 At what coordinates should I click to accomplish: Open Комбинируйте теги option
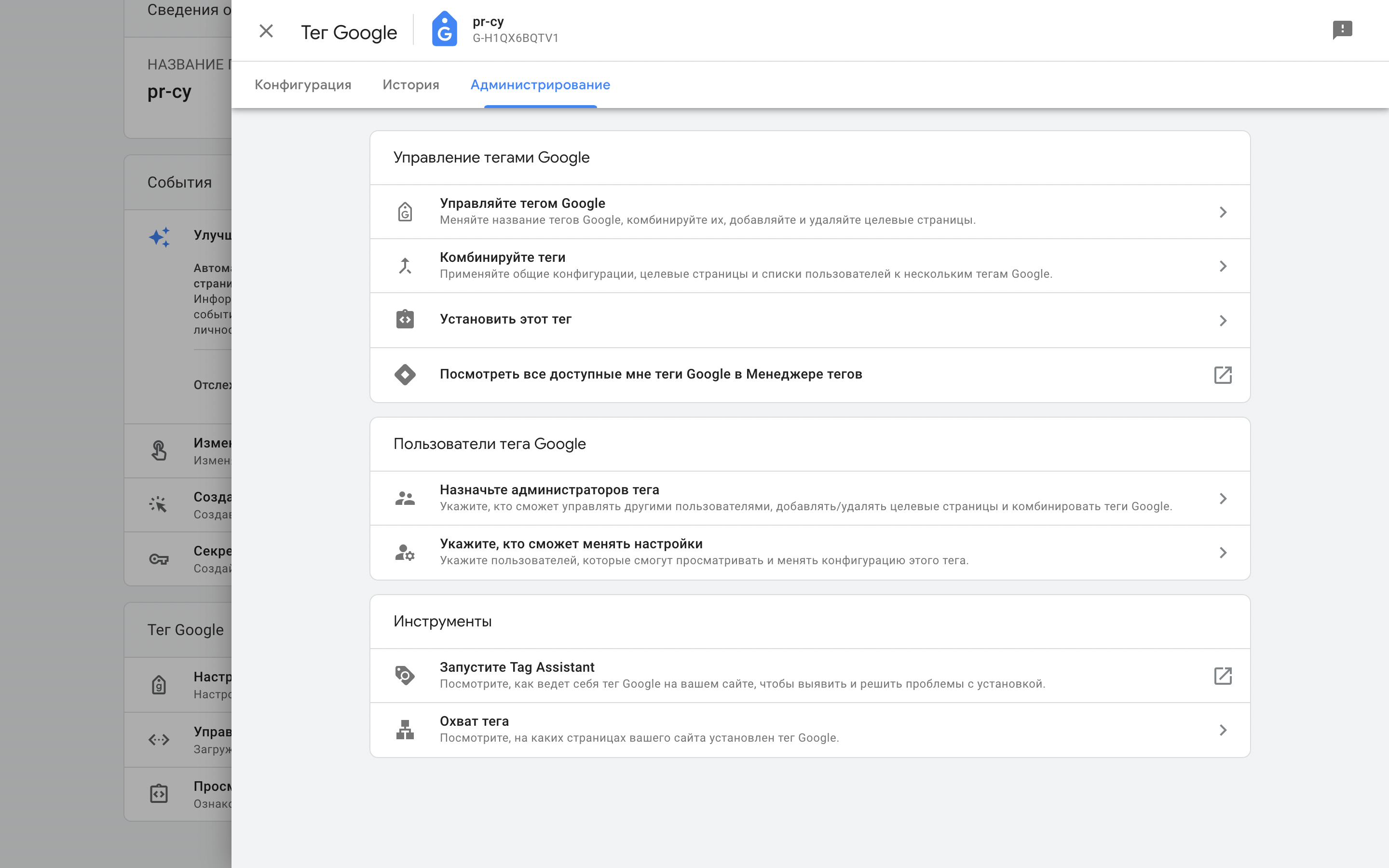coord(810,266)
